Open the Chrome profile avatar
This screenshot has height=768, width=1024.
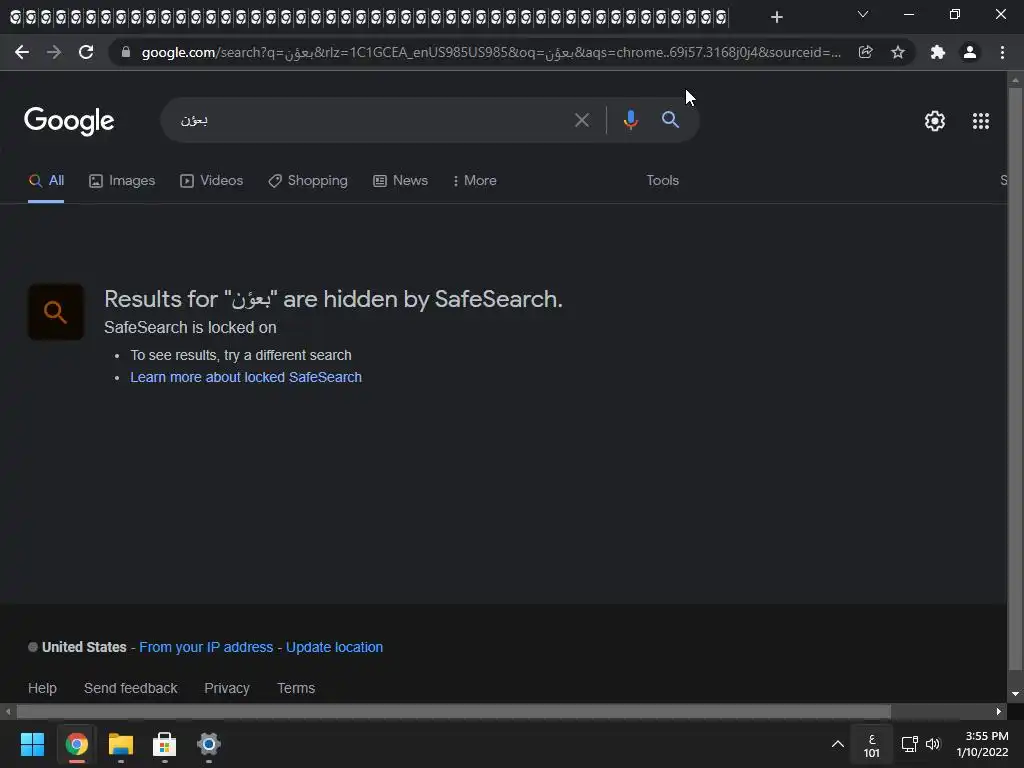coord(970,52)
